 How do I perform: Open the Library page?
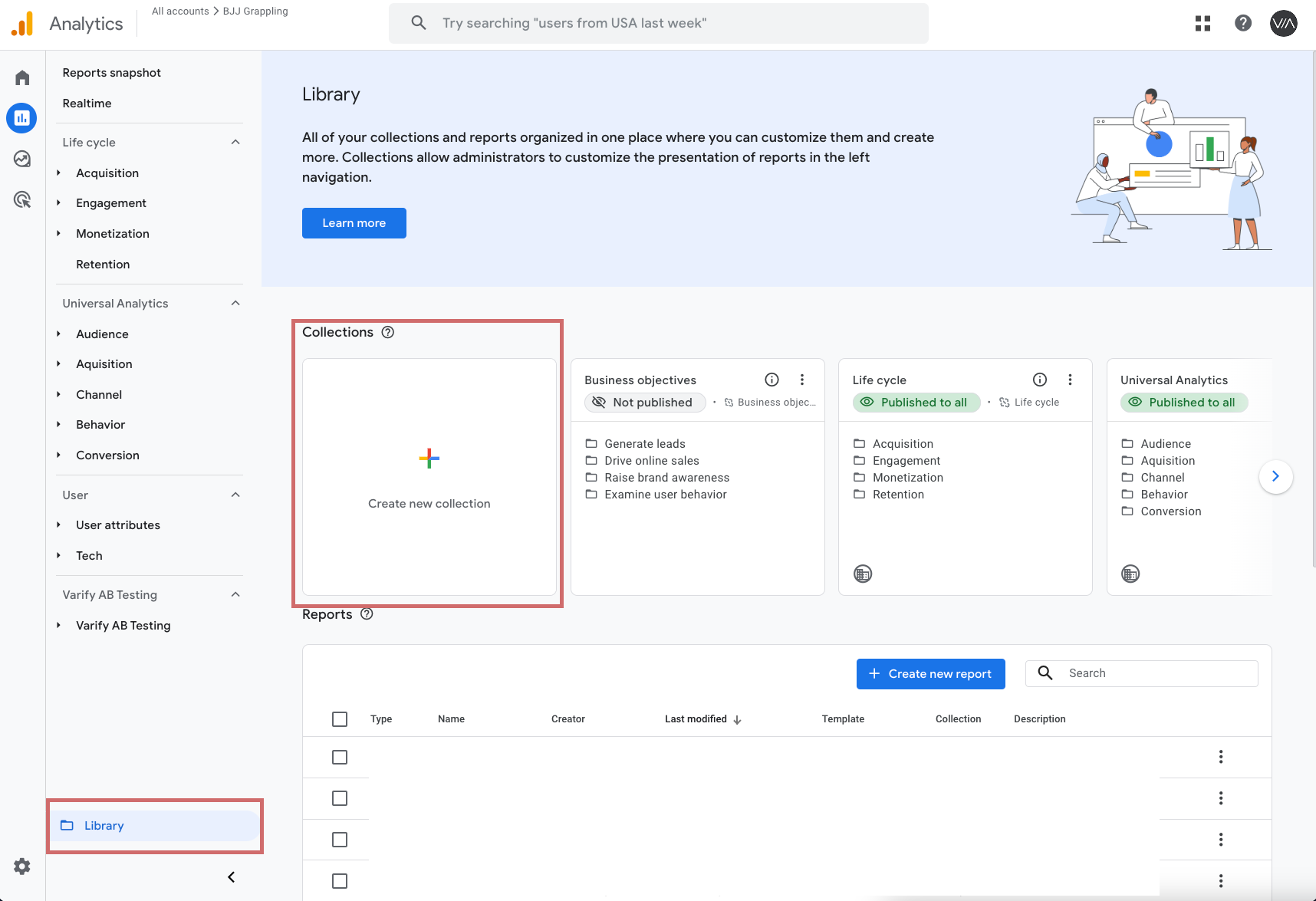click(x=156, y=826)
